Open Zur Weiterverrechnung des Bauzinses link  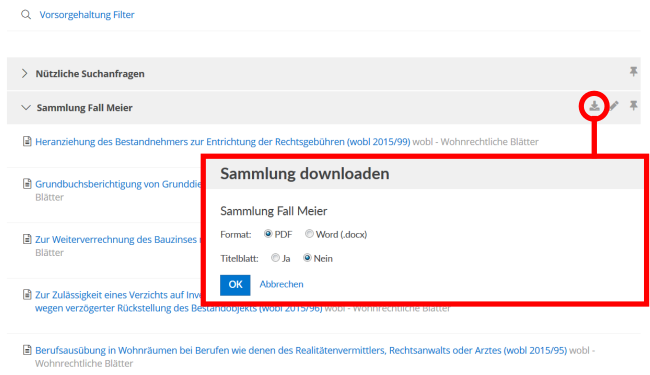117,240
